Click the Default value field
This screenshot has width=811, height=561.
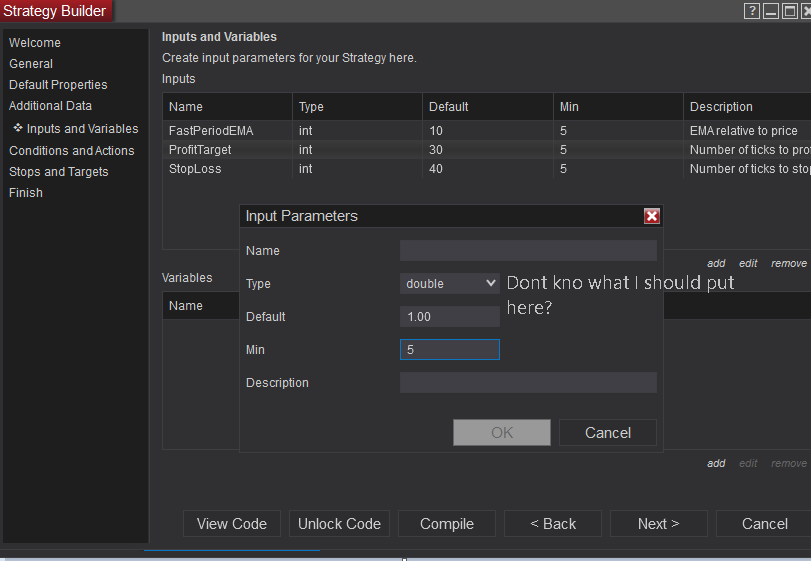[449, 316]
